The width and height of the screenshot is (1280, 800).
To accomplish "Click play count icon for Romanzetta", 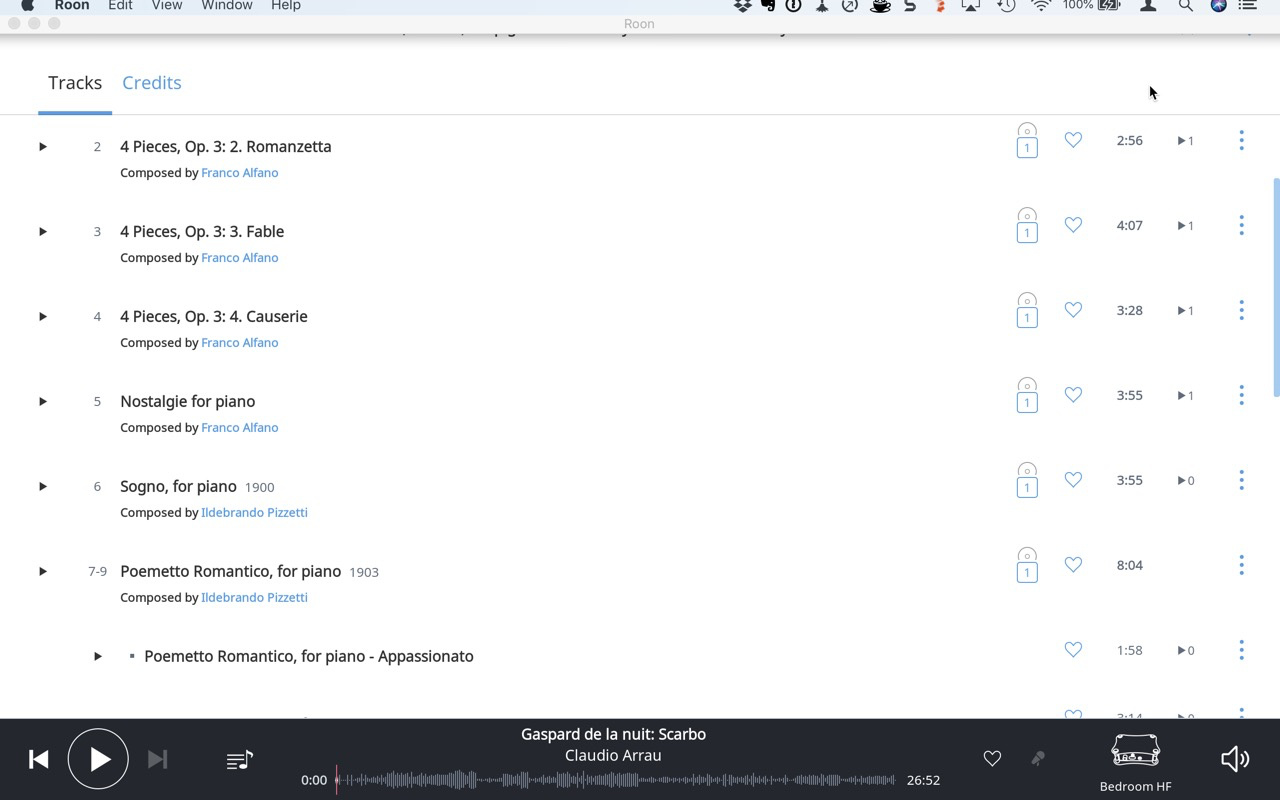I will click(x=1185, y=141).
